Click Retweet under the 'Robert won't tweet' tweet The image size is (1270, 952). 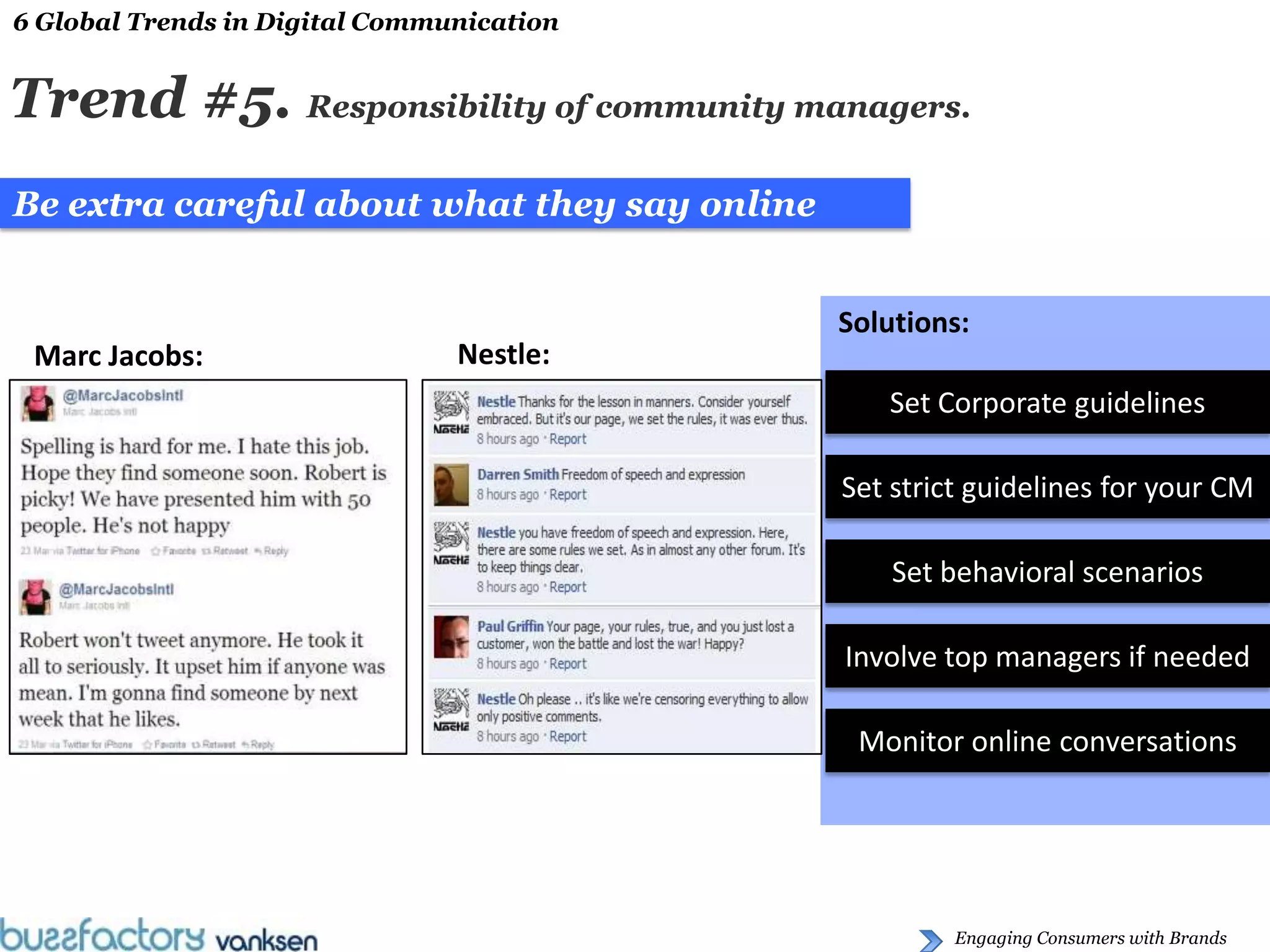[214, 744]
